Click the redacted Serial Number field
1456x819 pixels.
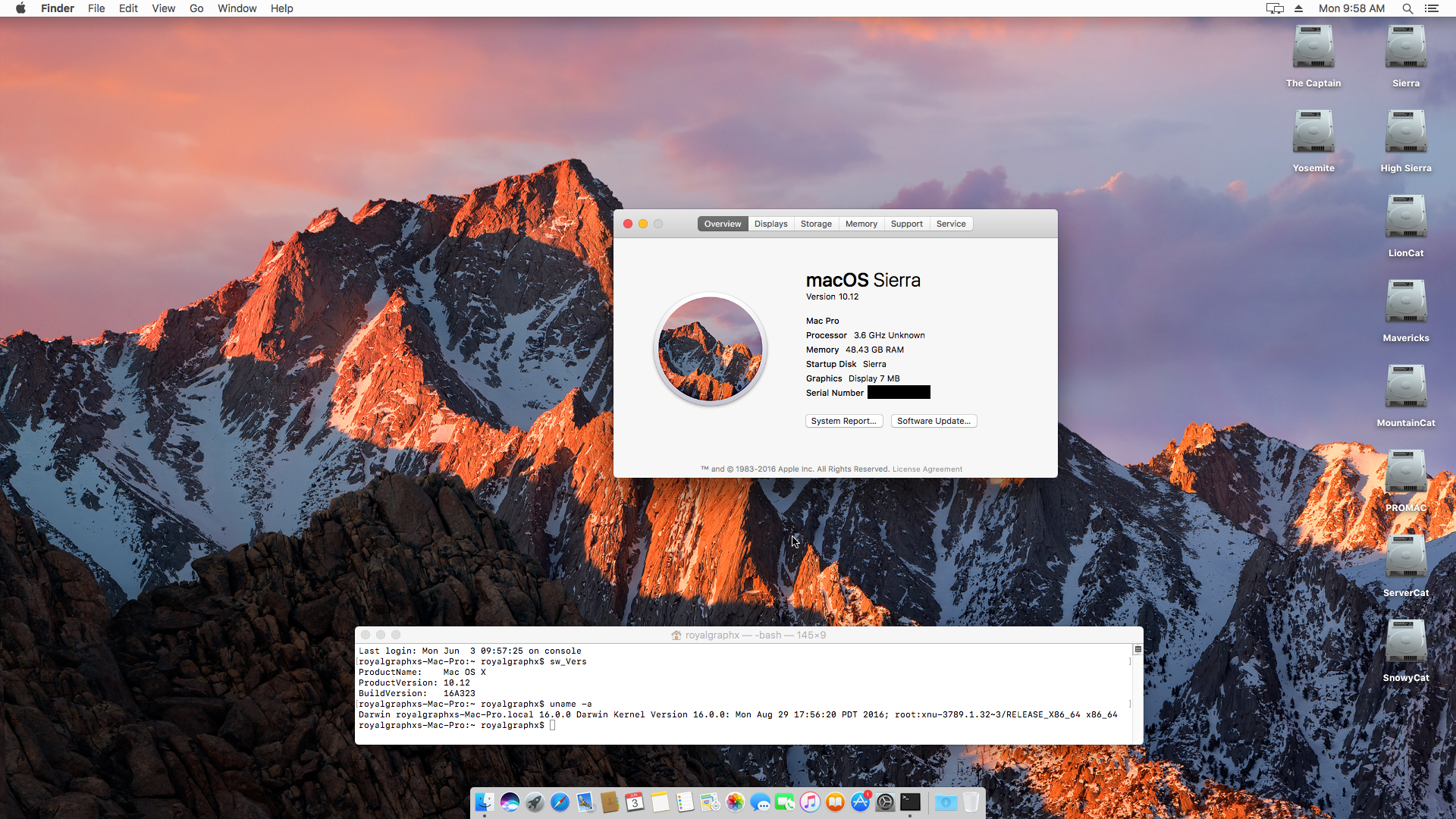899,392
